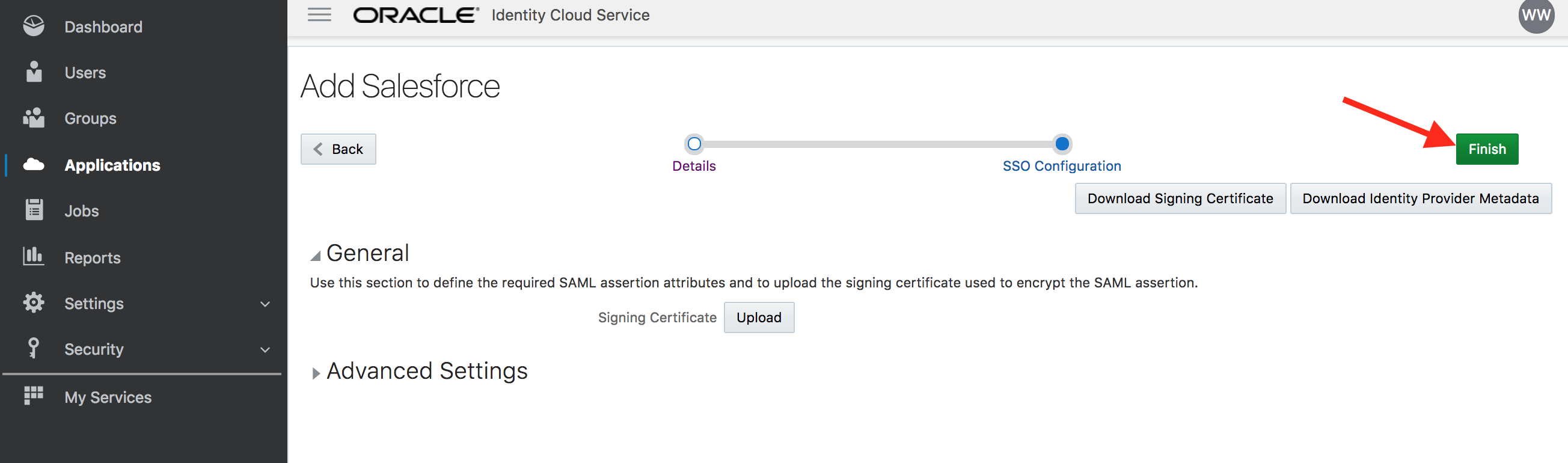Expand the Settings submenu chevron
This screenshot has height=463, width=1568.
point(265,304)
